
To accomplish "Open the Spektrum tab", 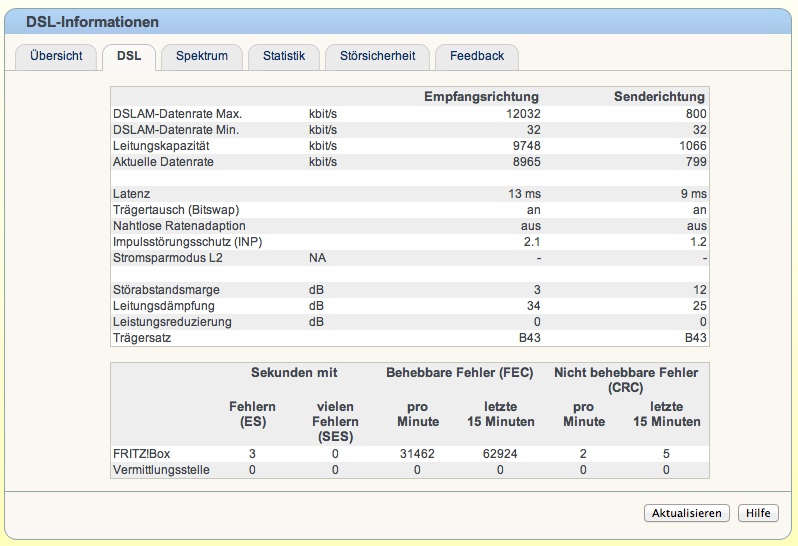I will tap(202, 56).
